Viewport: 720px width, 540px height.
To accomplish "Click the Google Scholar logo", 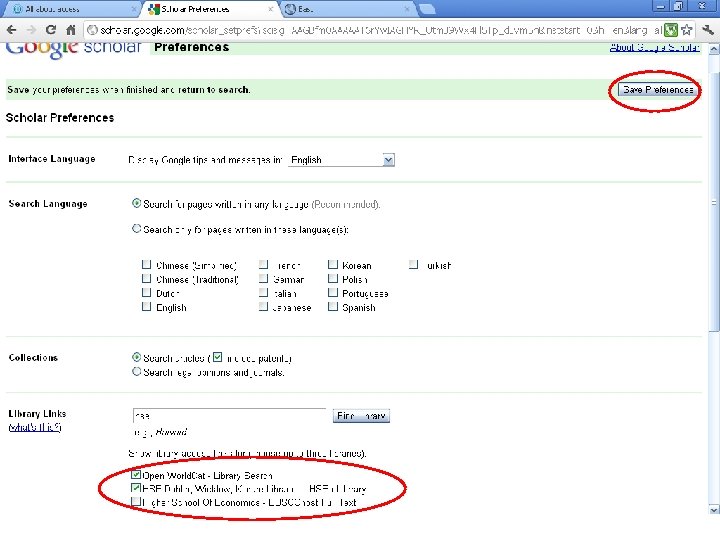I will (x=73, y=50).
